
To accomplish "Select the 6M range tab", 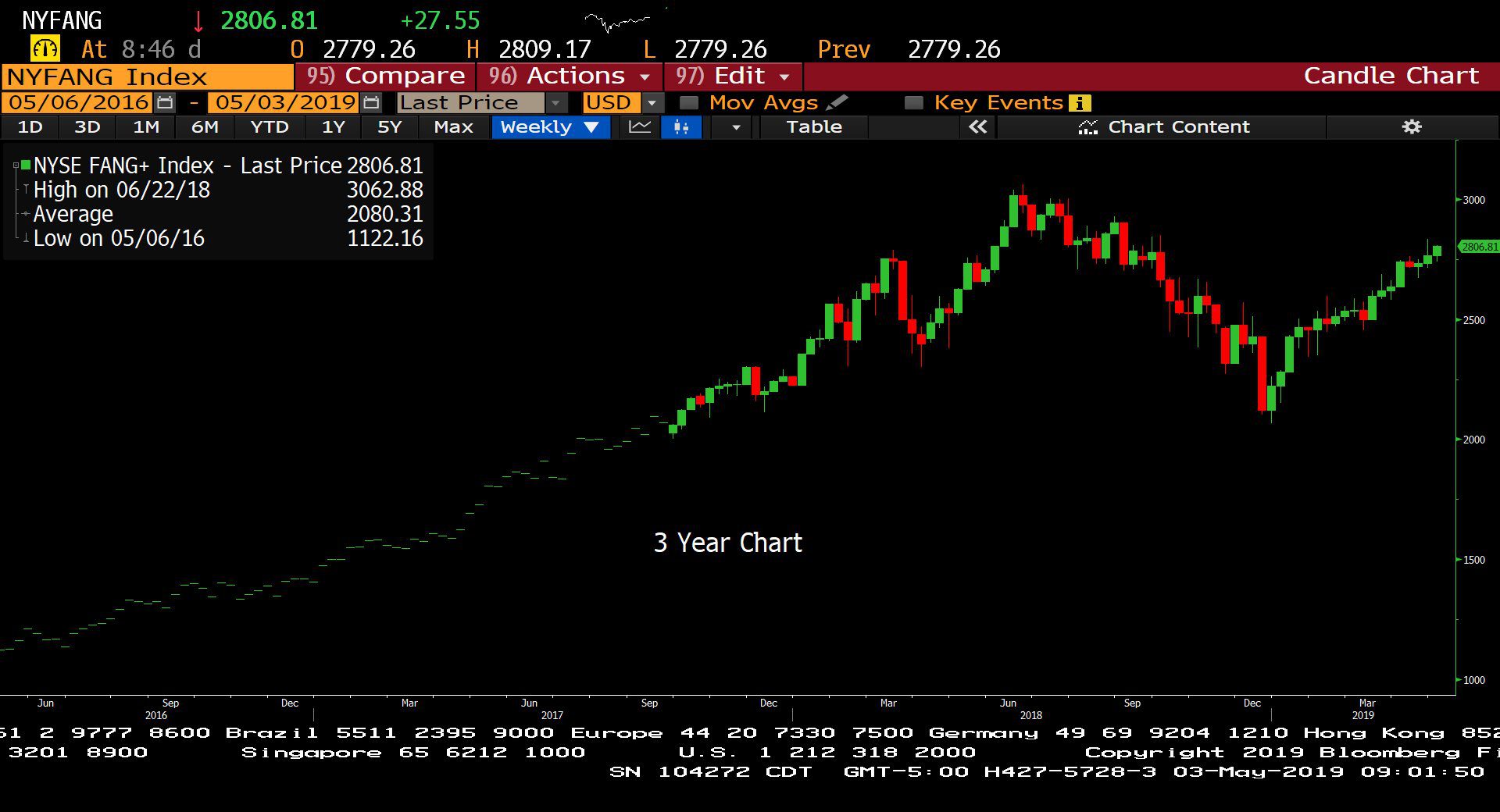I will (x=205, y=127).
